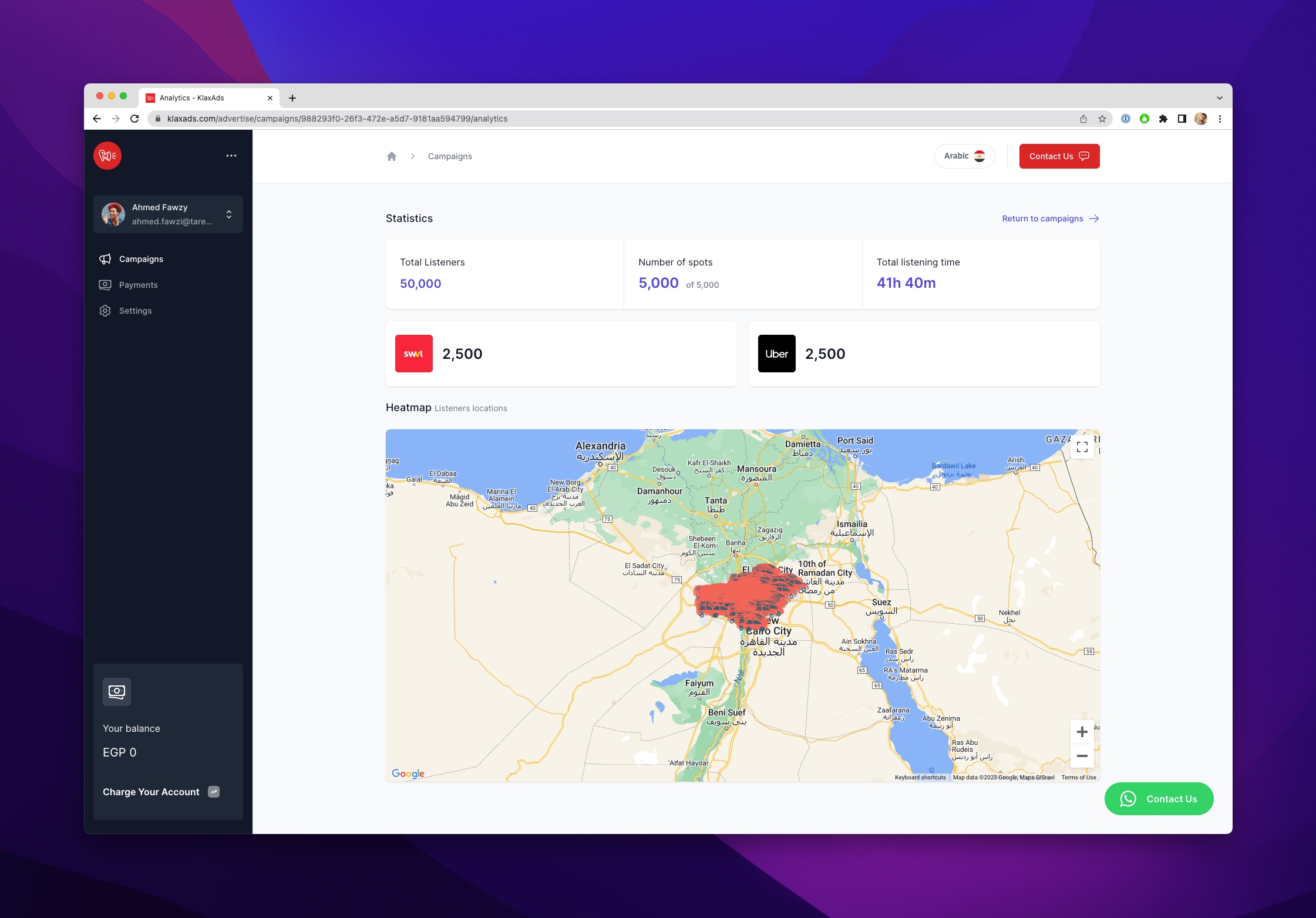Open the tab search dropdown chevron
The height and width of the screenshot is (918, 1316).
click(x=1220, y=98)
